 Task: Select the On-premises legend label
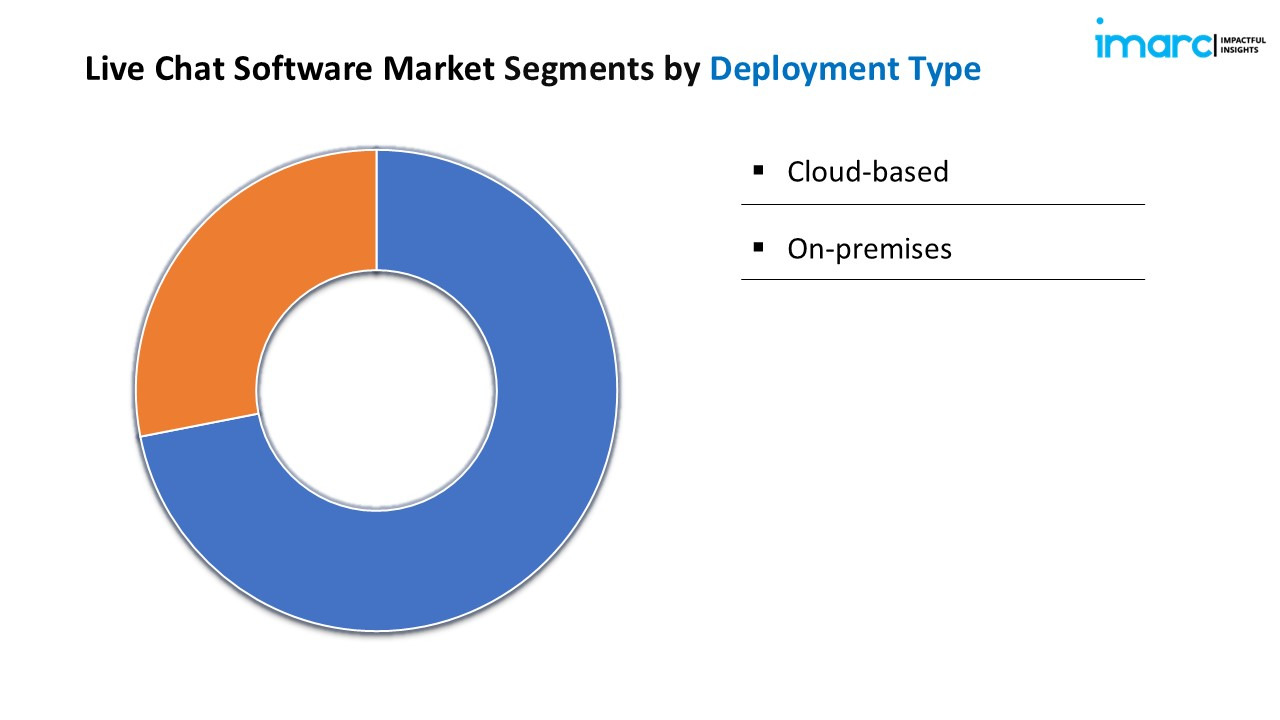[x=869, y=248]
